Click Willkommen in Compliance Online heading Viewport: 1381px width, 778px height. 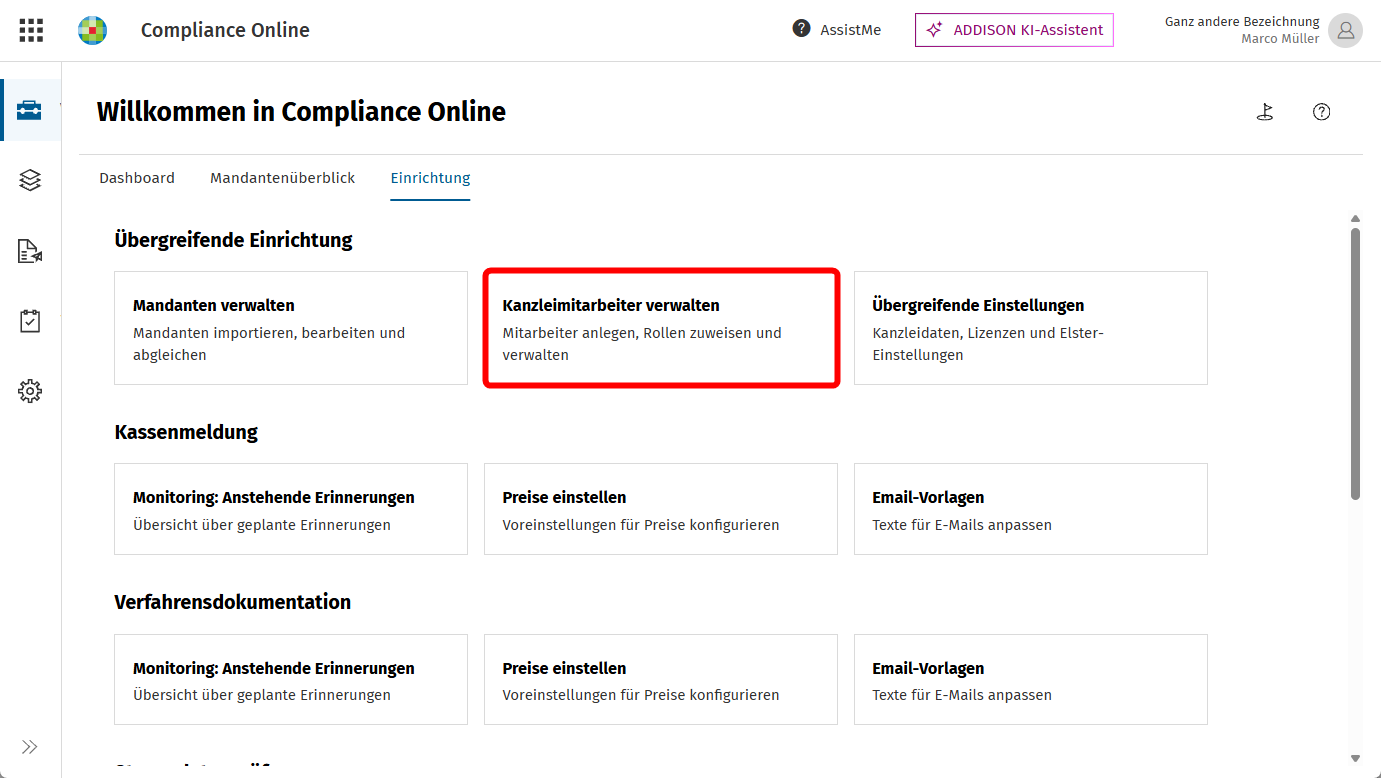coord(301,111)
